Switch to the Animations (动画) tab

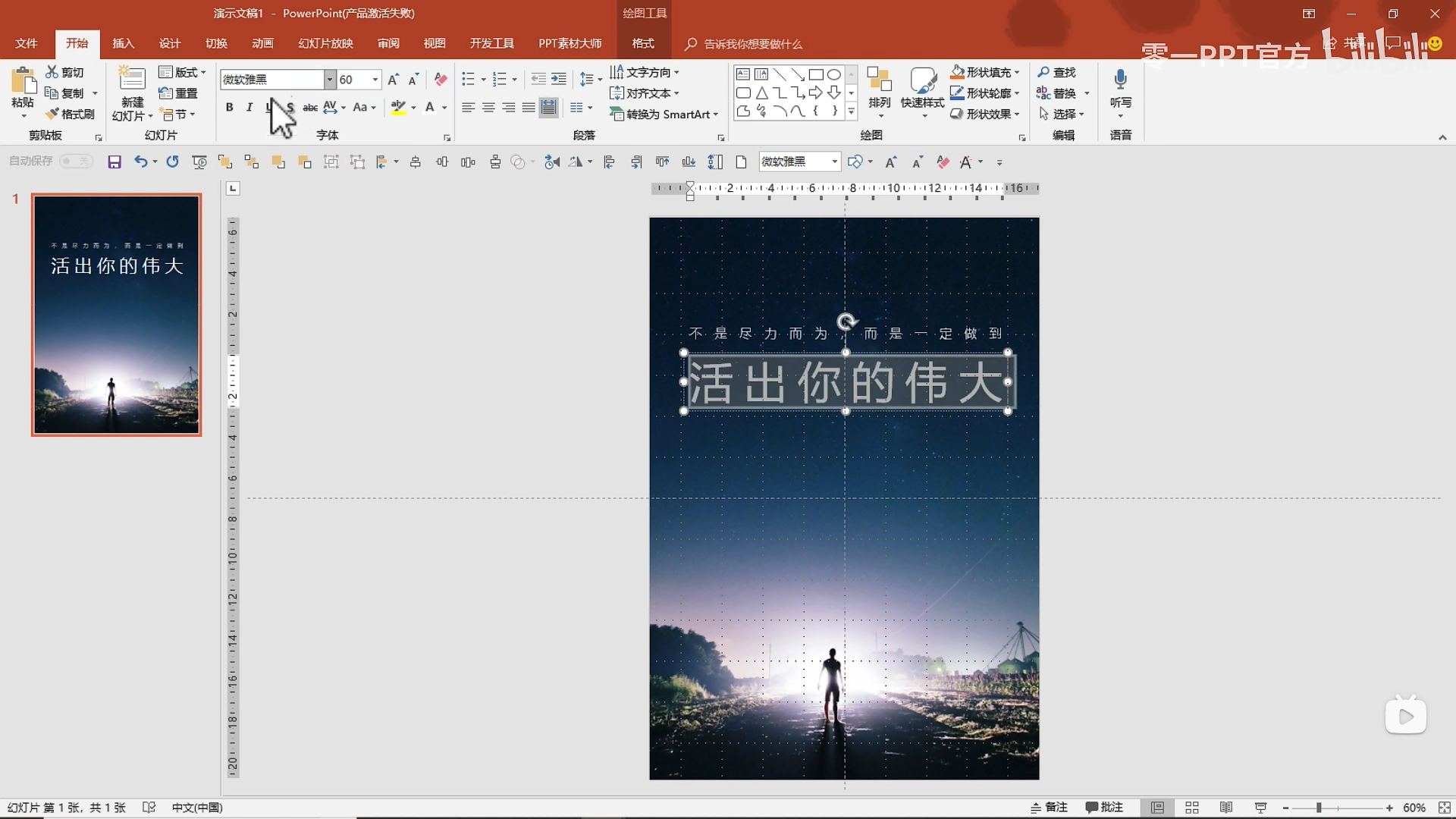click(x=262, y=43)
